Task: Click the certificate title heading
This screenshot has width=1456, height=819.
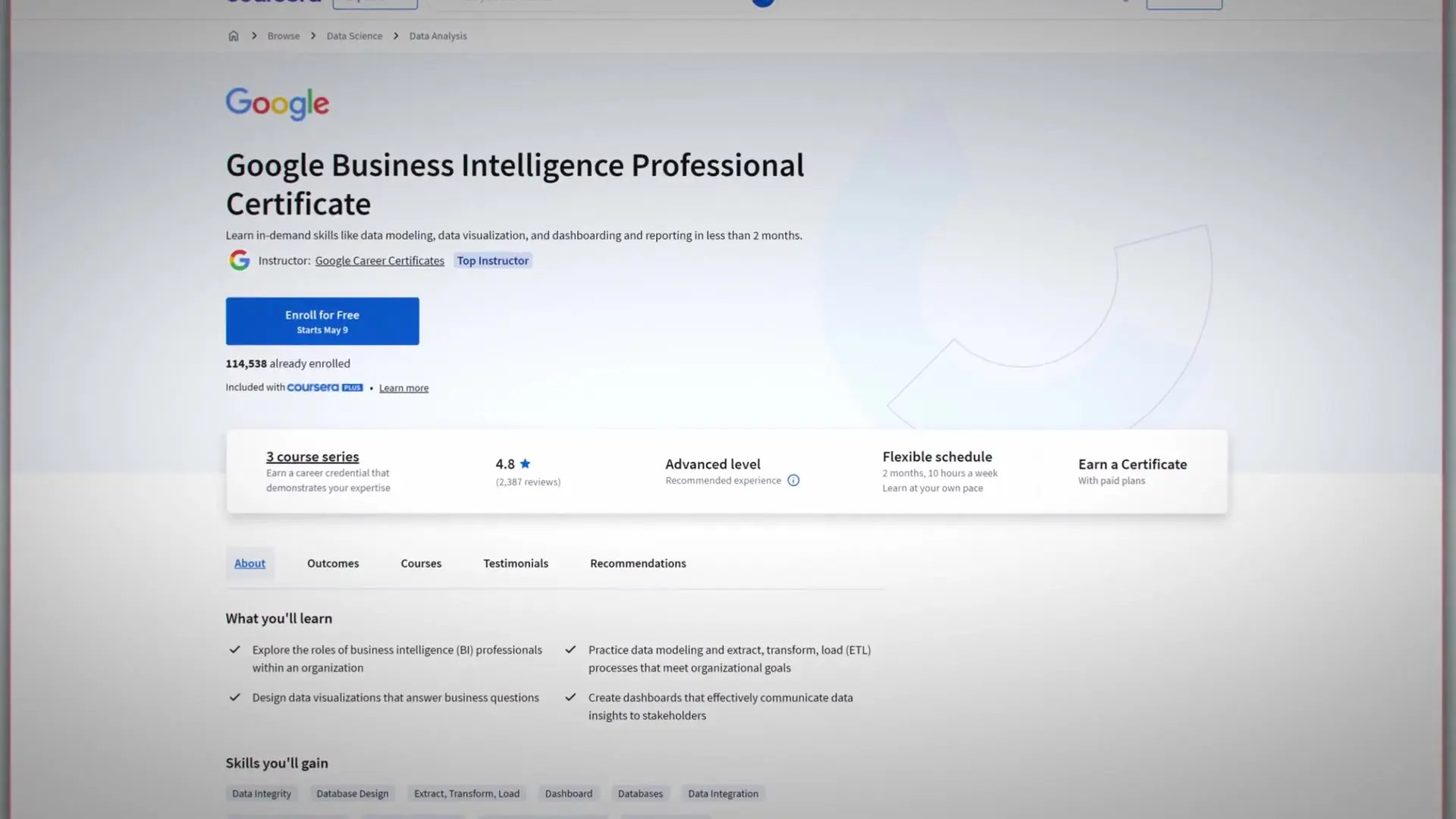Action: (x=515, y=184)
